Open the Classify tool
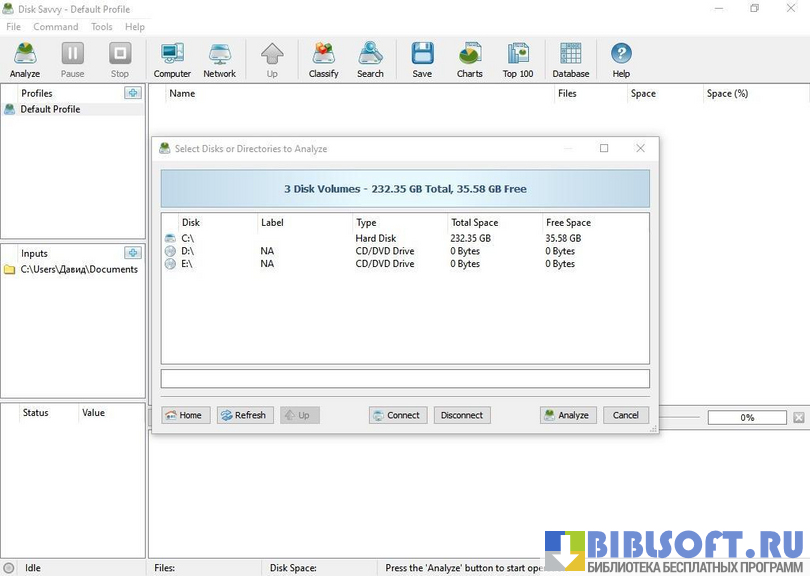The image size is (810, 576). click(x=323, y=60)
